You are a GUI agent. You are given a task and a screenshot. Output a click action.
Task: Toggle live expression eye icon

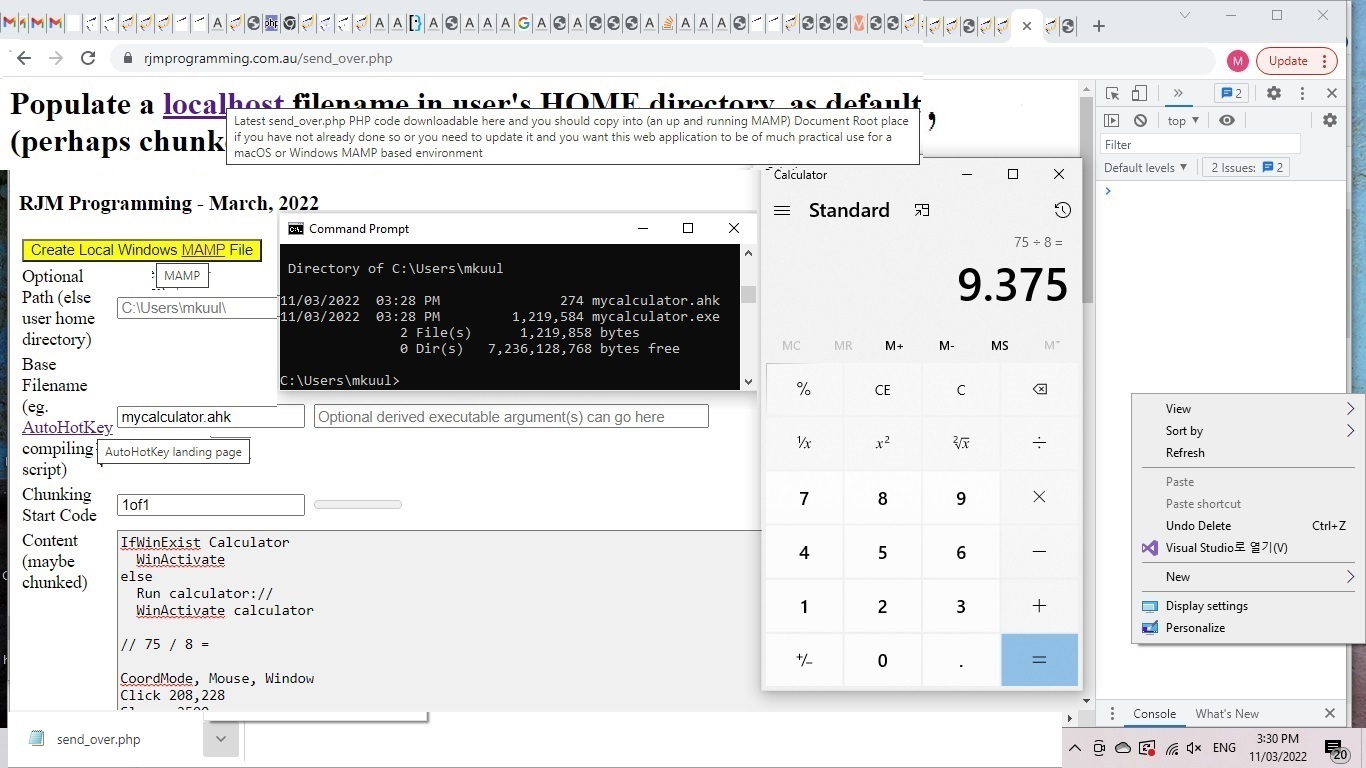tap(1227, 120)
